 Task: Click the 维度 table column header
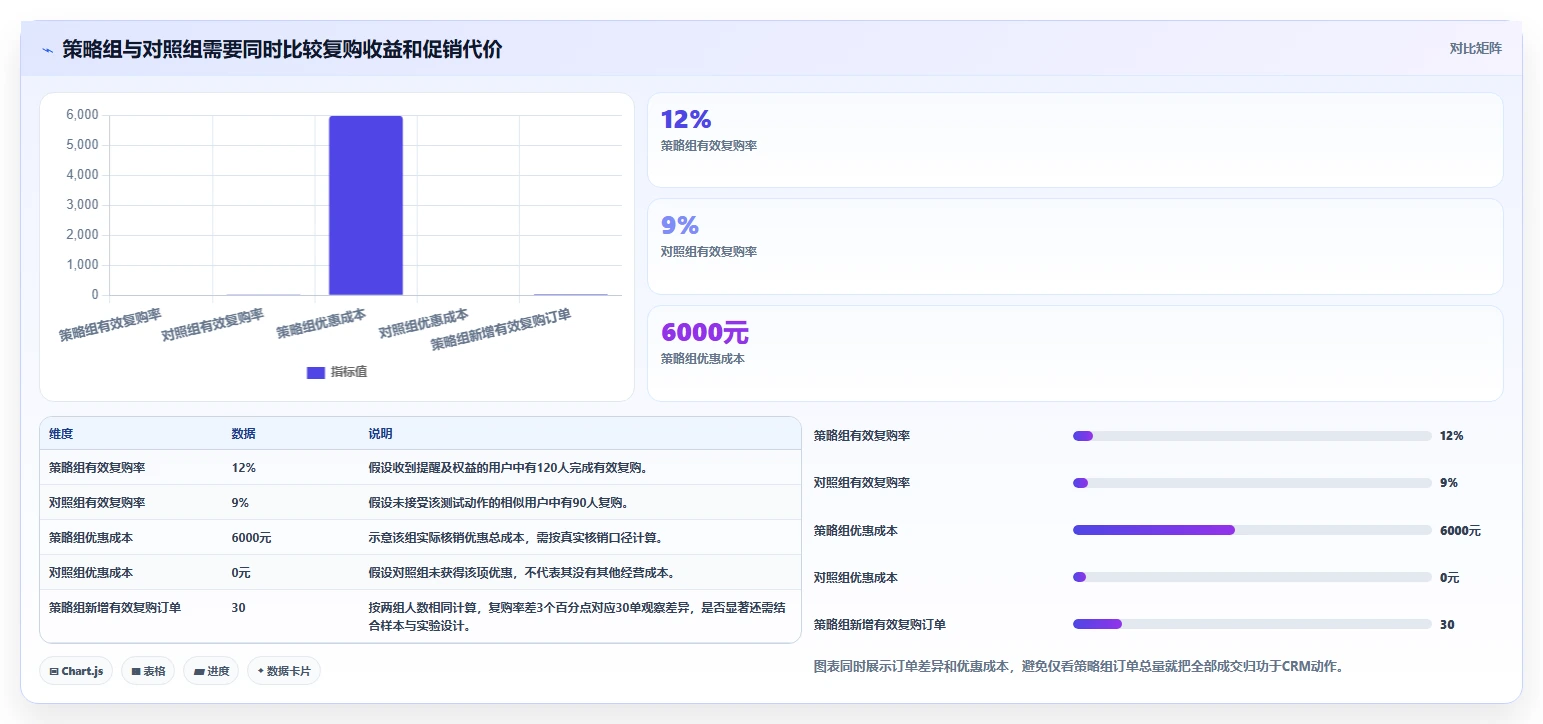pos(61,434)
